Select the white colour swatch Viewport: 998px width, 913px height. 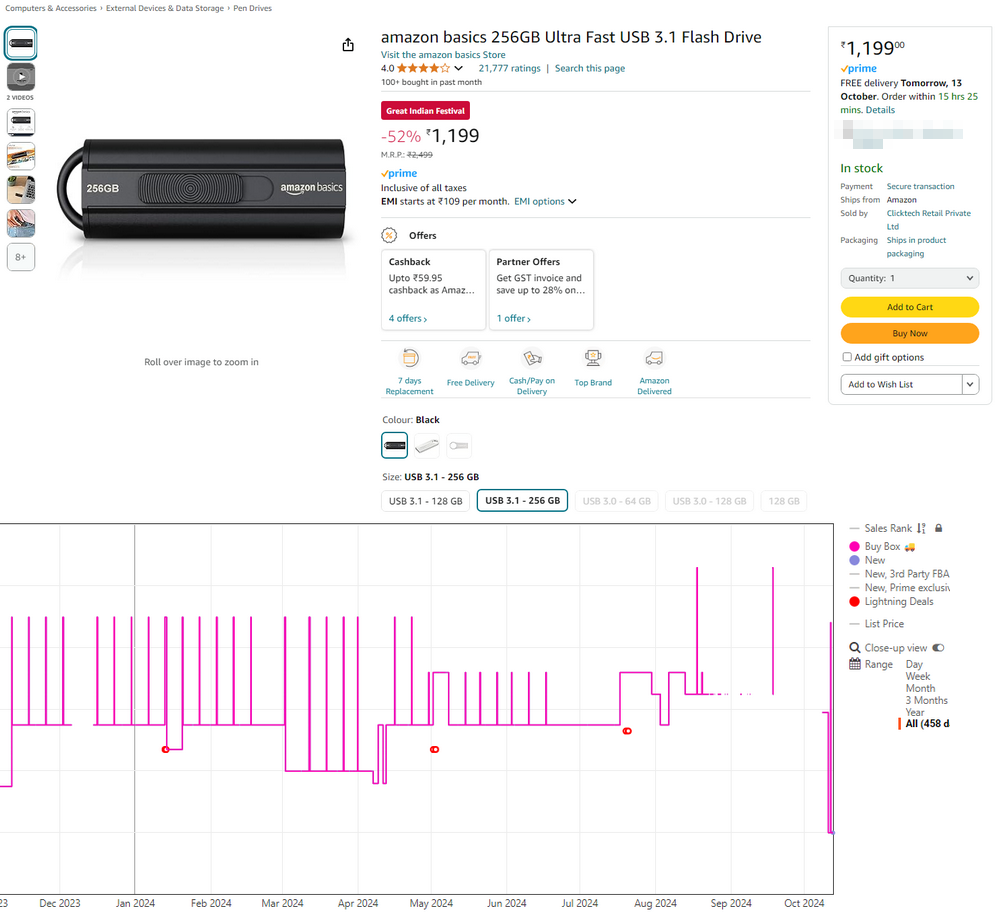click(459, 445)
